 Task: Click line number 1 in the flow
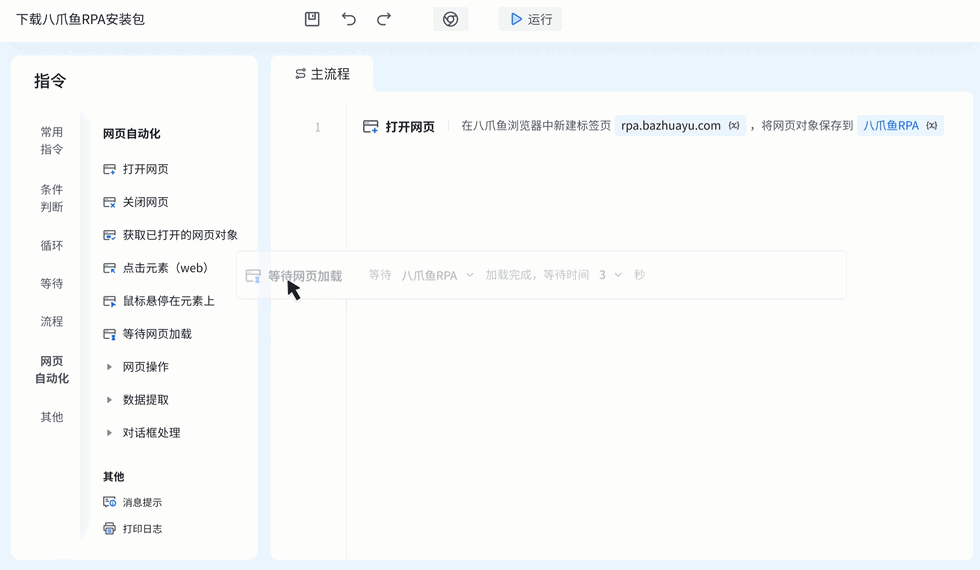tap(318, 128)
